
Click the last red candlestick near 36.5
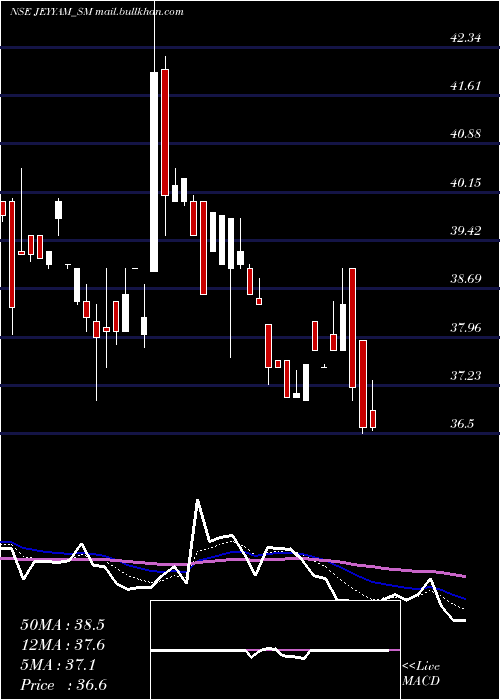click(x=373, y=419)
